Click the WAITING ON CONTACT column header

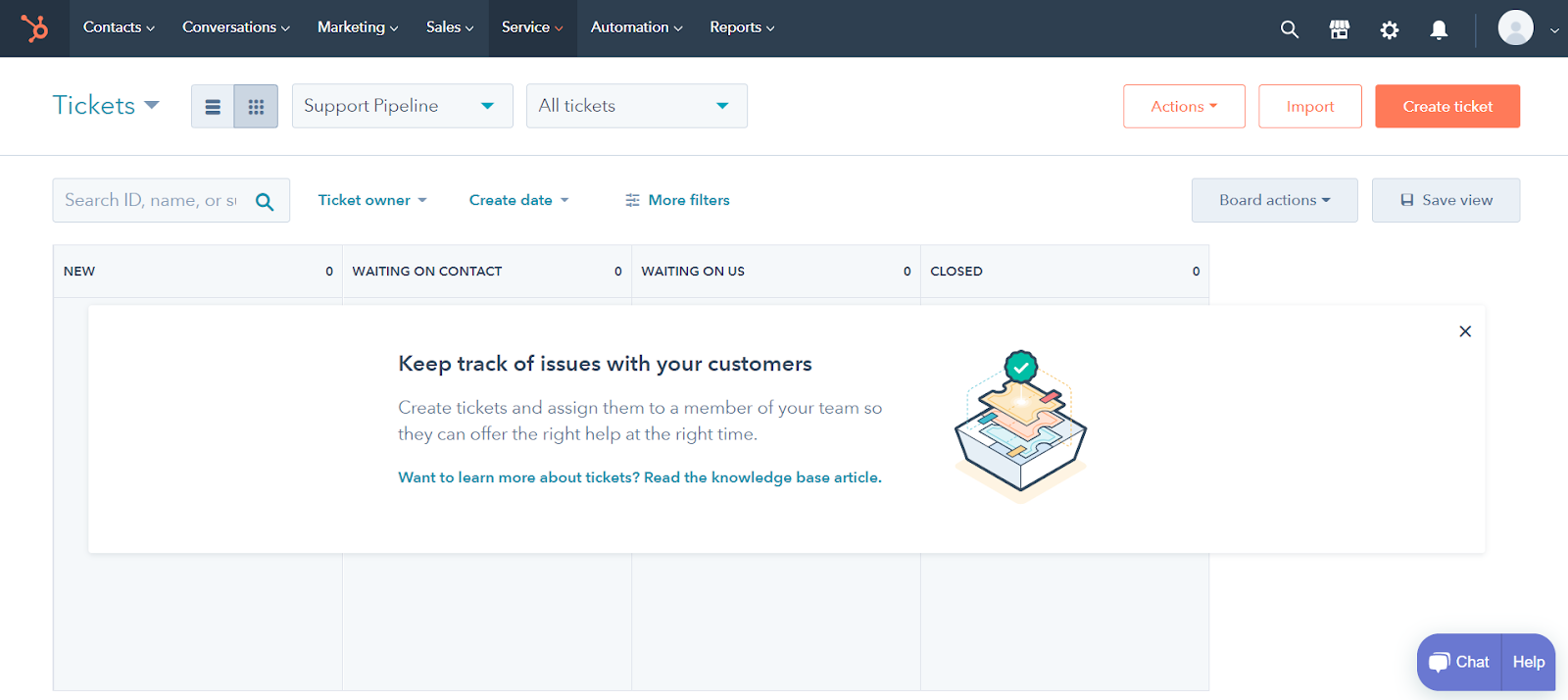click(487, 272)
